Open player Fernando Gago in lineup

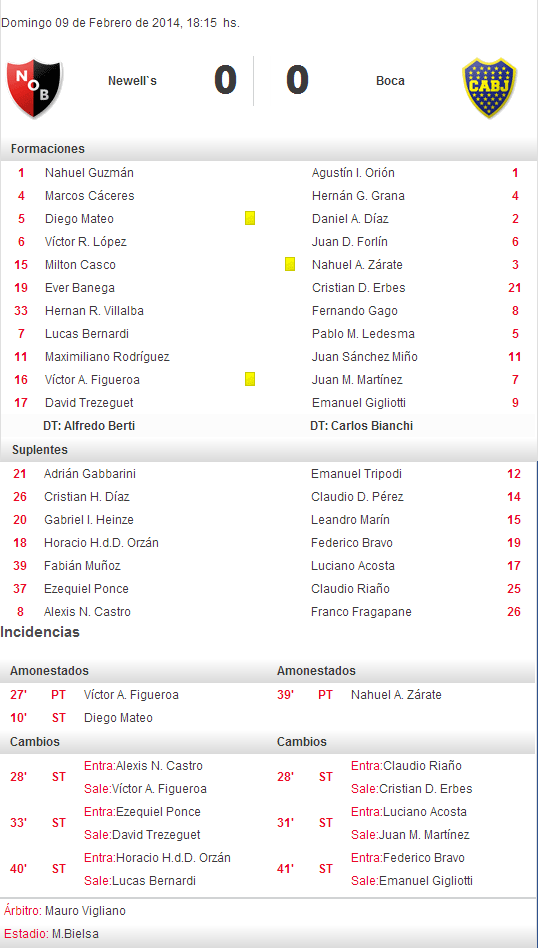click(355, 311)
